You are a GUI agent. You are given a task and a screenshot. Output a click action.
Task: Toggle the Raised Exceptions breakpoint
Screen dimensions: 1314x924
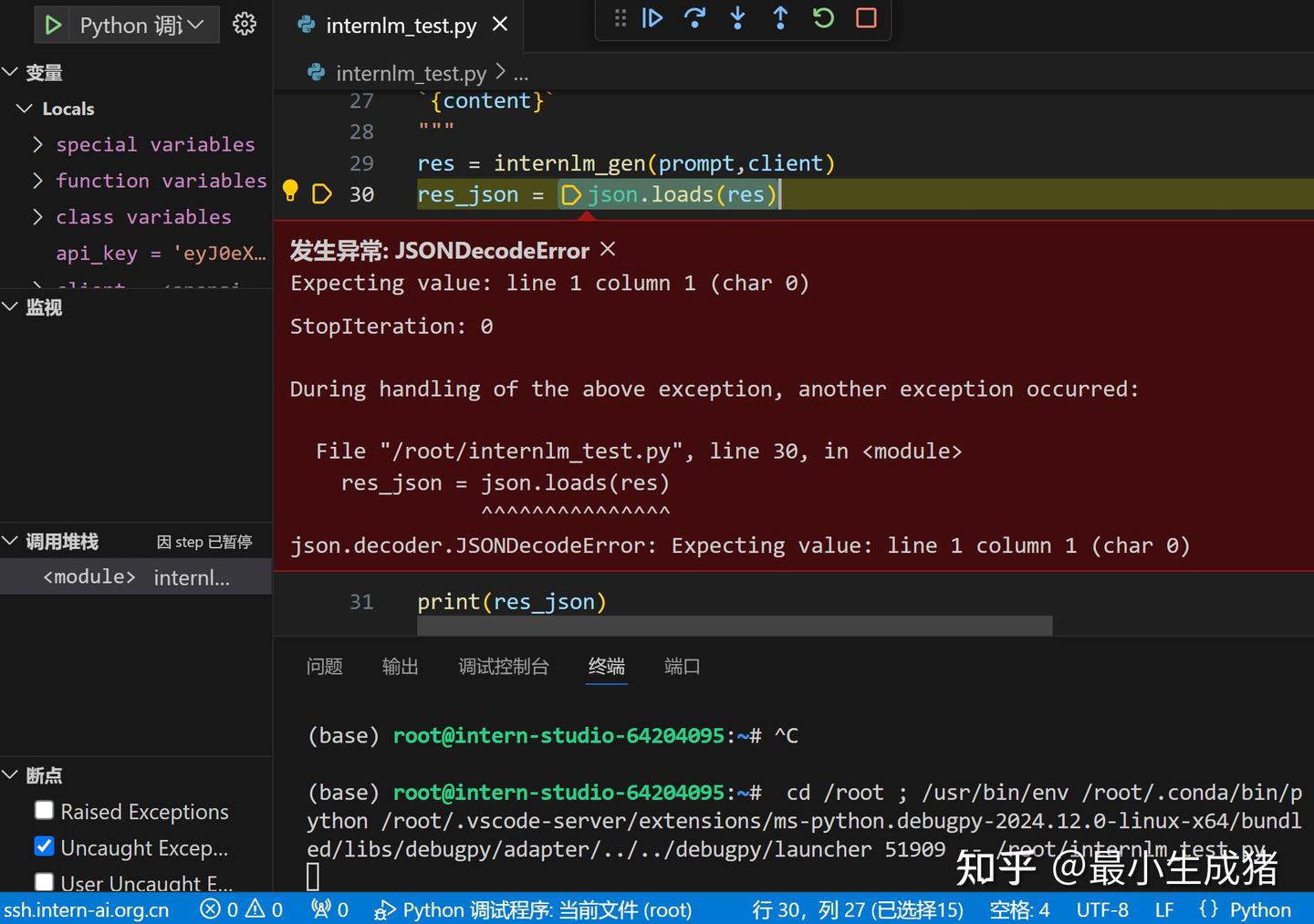pos(44,810)
